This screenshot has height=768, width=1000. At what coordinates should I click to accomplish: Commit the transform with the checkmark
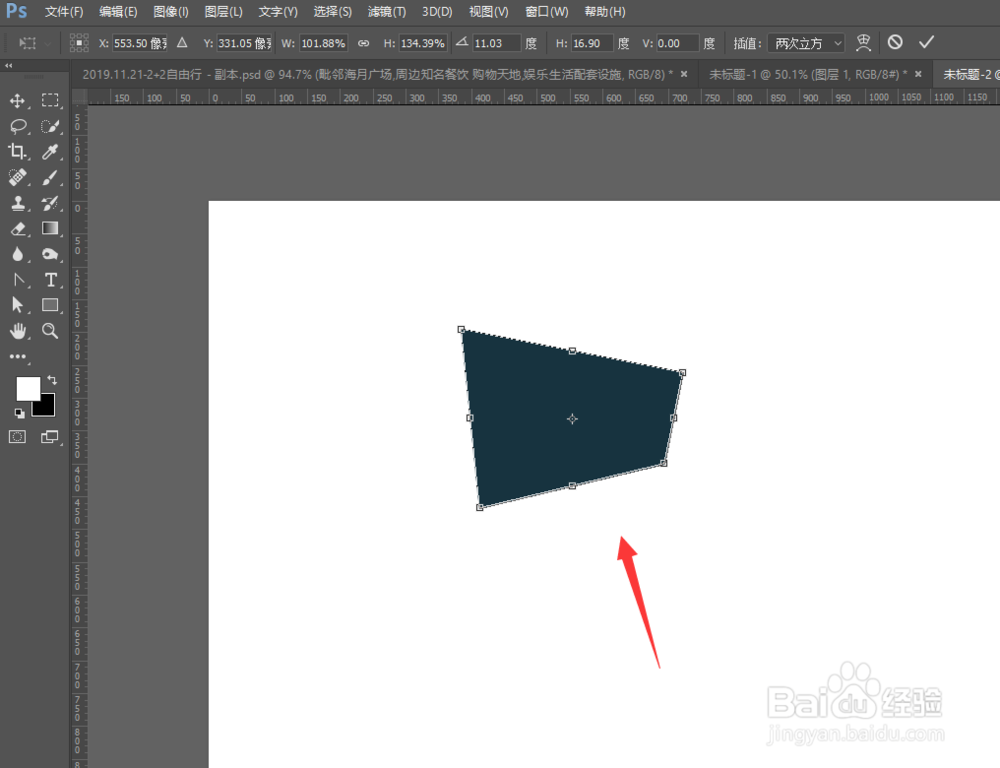926,43
